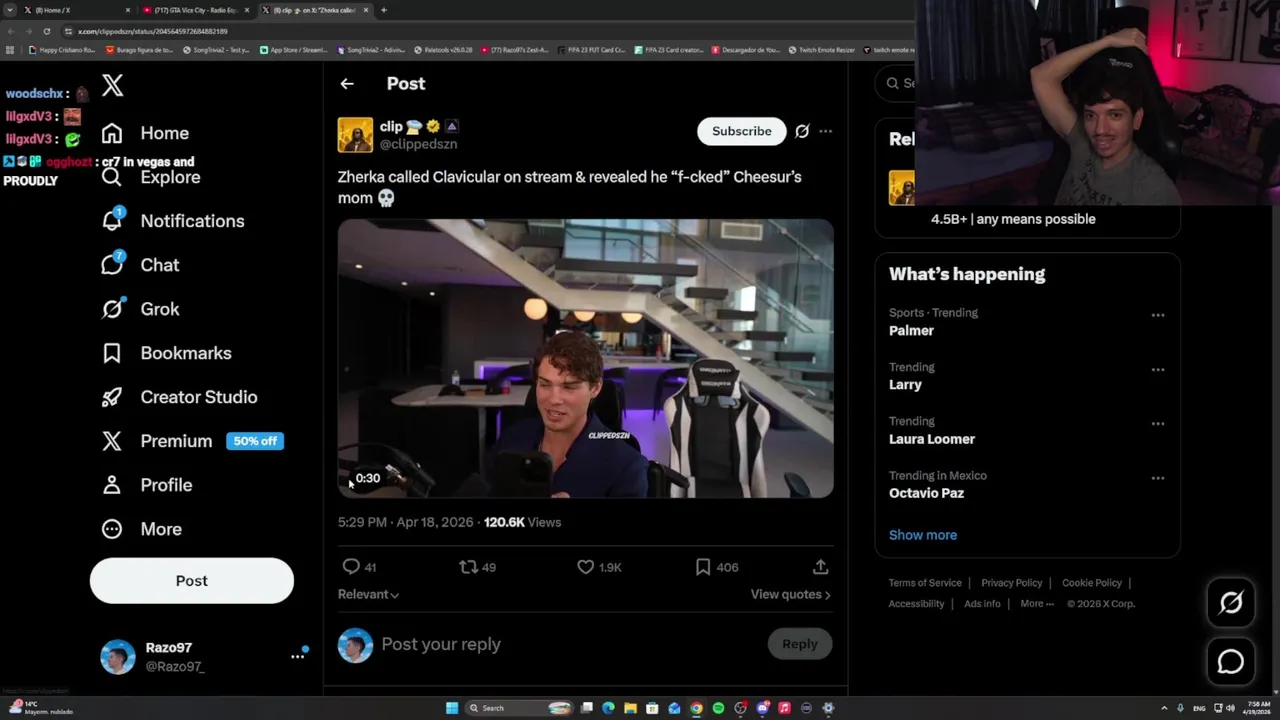Click the browser address bar URL
This screenshot has height=720, width=1280.
coord(153,31)
